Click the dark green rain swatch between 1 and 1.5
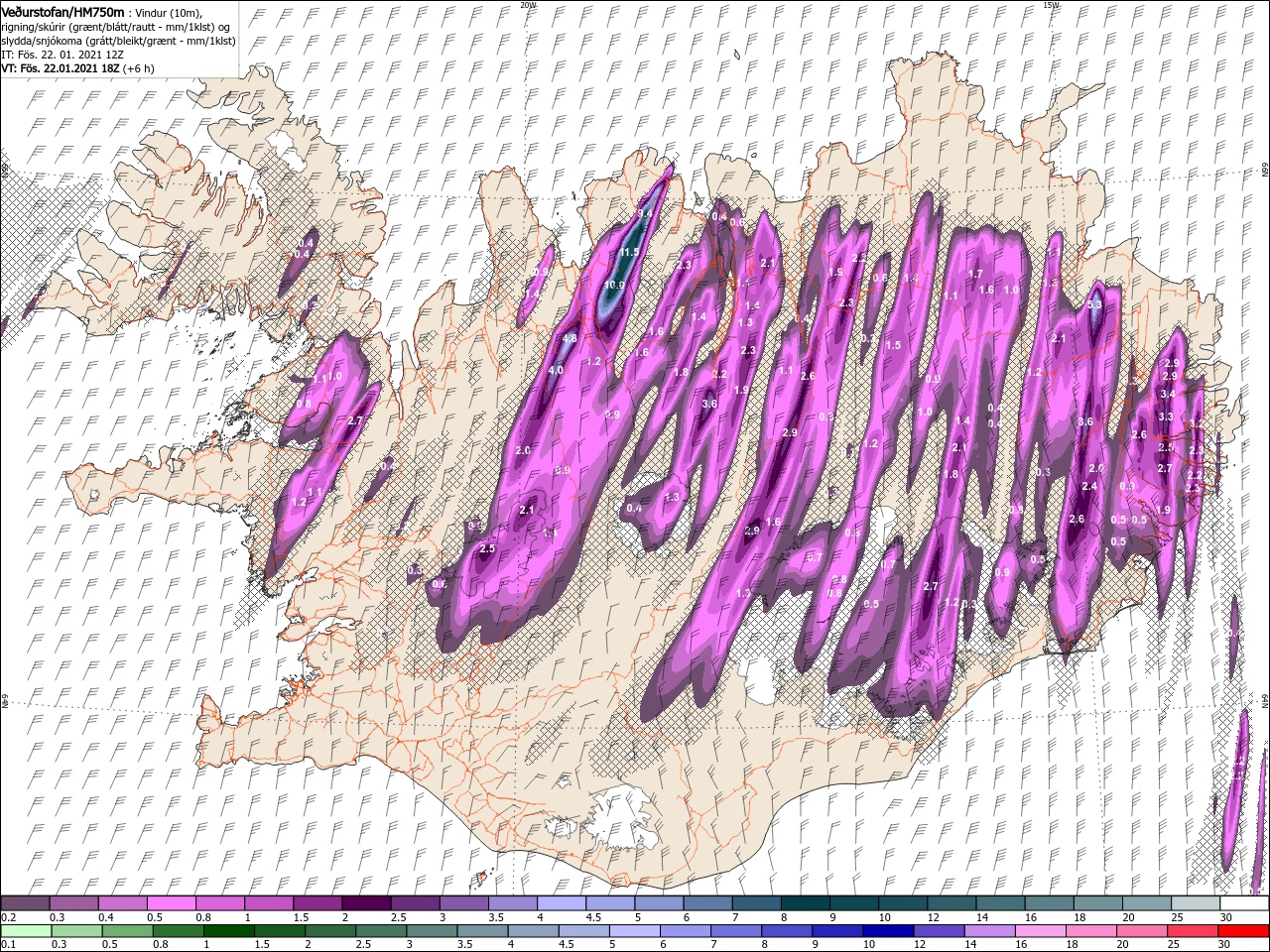The width and height of the screenshot is (1270, 952). coord(229,930)
